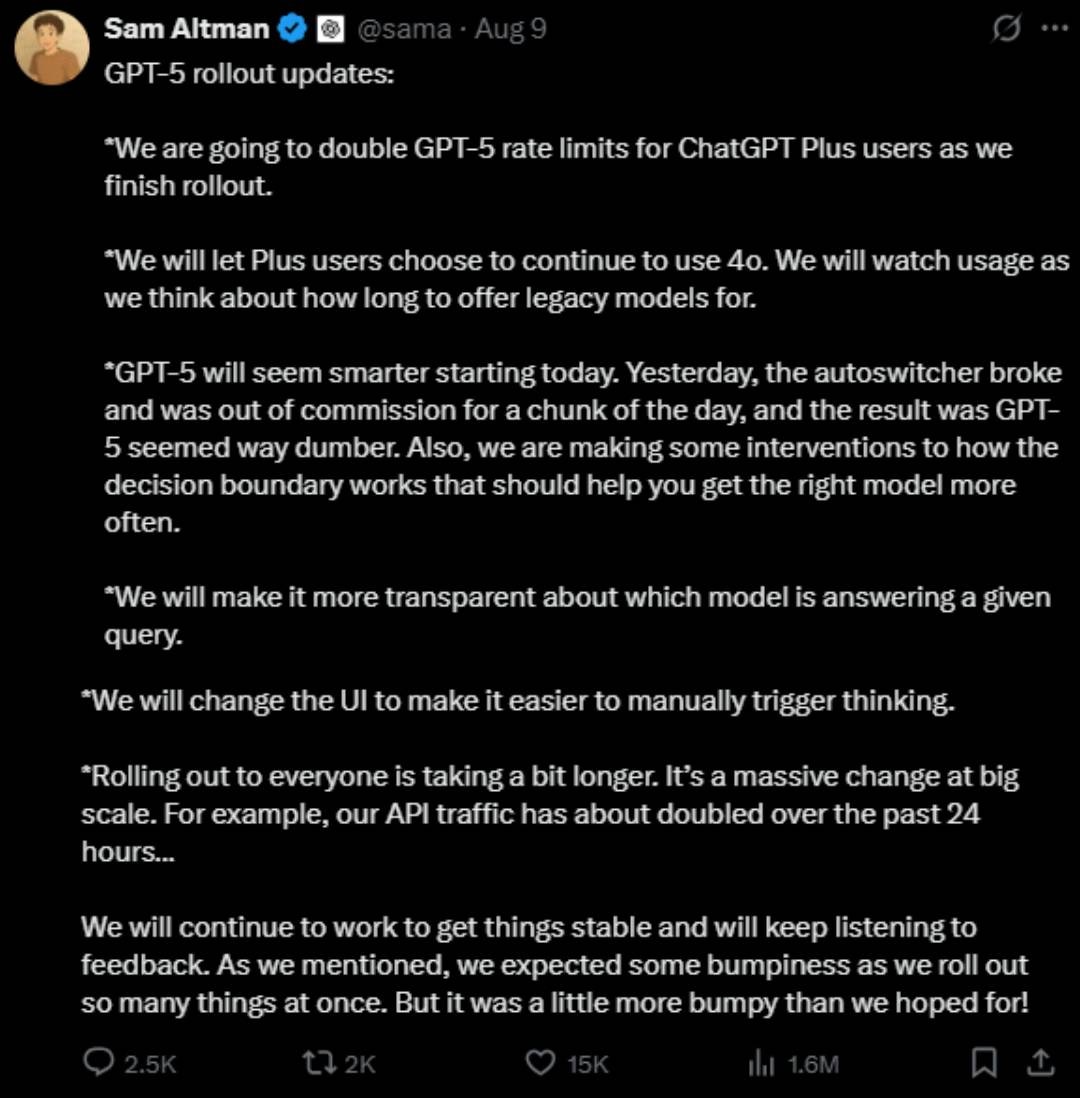Open Sam Altman's profile picture
This screenshot has height=1098, width=1080.
[x=52, y=48]
